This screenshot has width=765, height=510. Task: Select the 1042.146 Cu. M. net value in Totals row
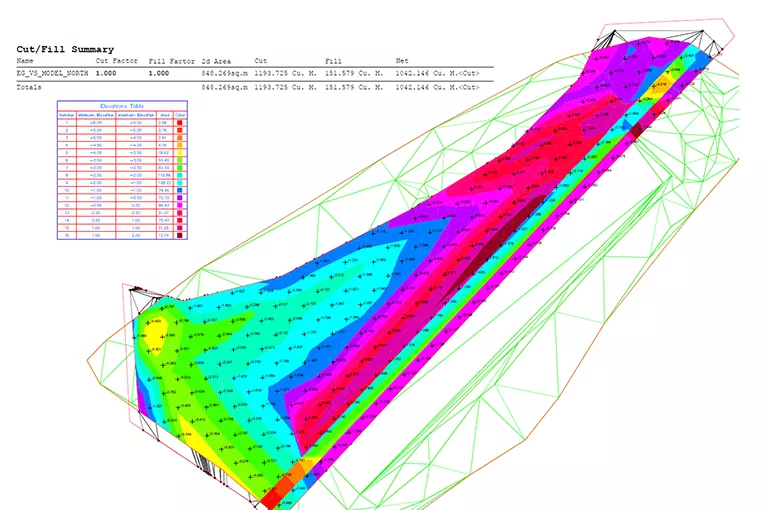[436, 87]
